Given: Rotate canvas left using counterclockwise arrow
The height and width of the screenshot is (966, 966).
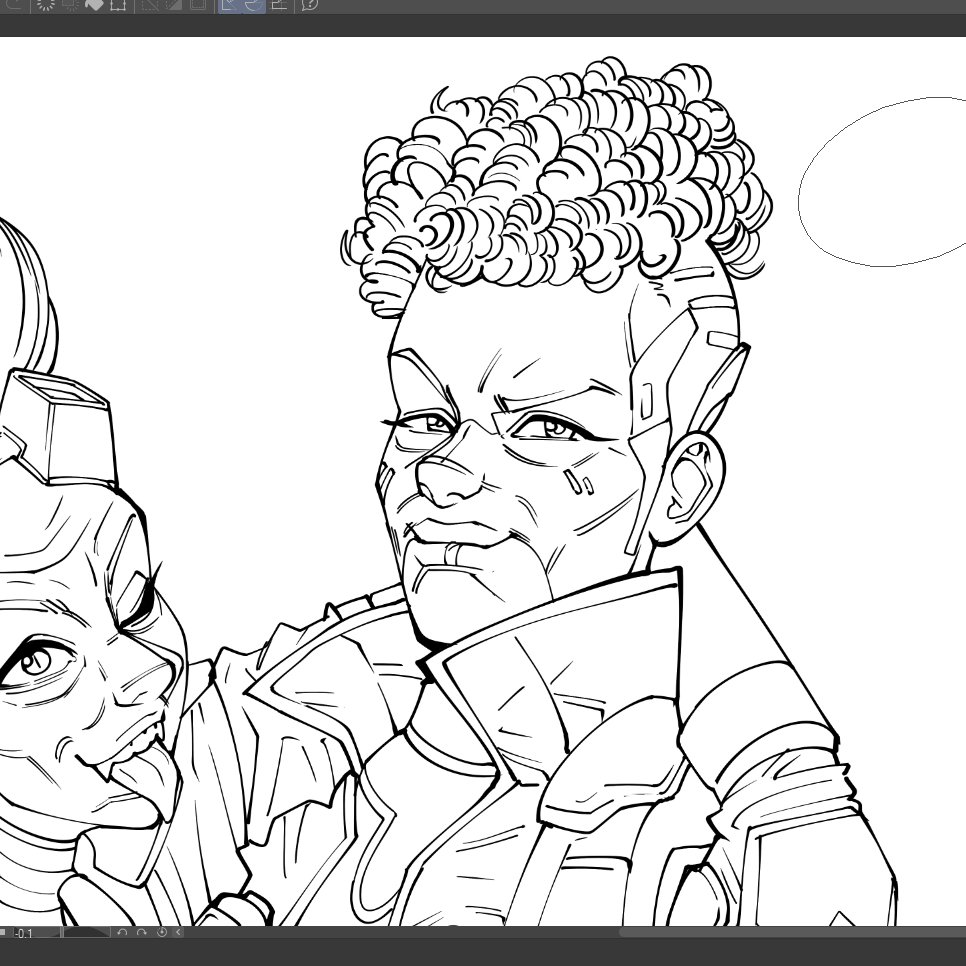Looking at the screenshot, I should [x=122, y=932].
